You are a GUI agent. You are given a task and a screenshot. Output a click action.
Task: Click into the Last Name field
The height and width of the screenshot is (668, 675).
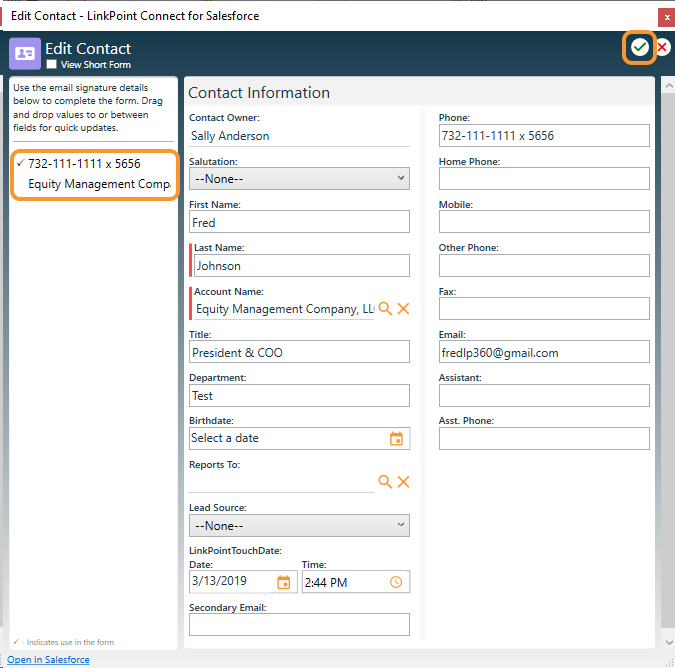tap(301, 266)
